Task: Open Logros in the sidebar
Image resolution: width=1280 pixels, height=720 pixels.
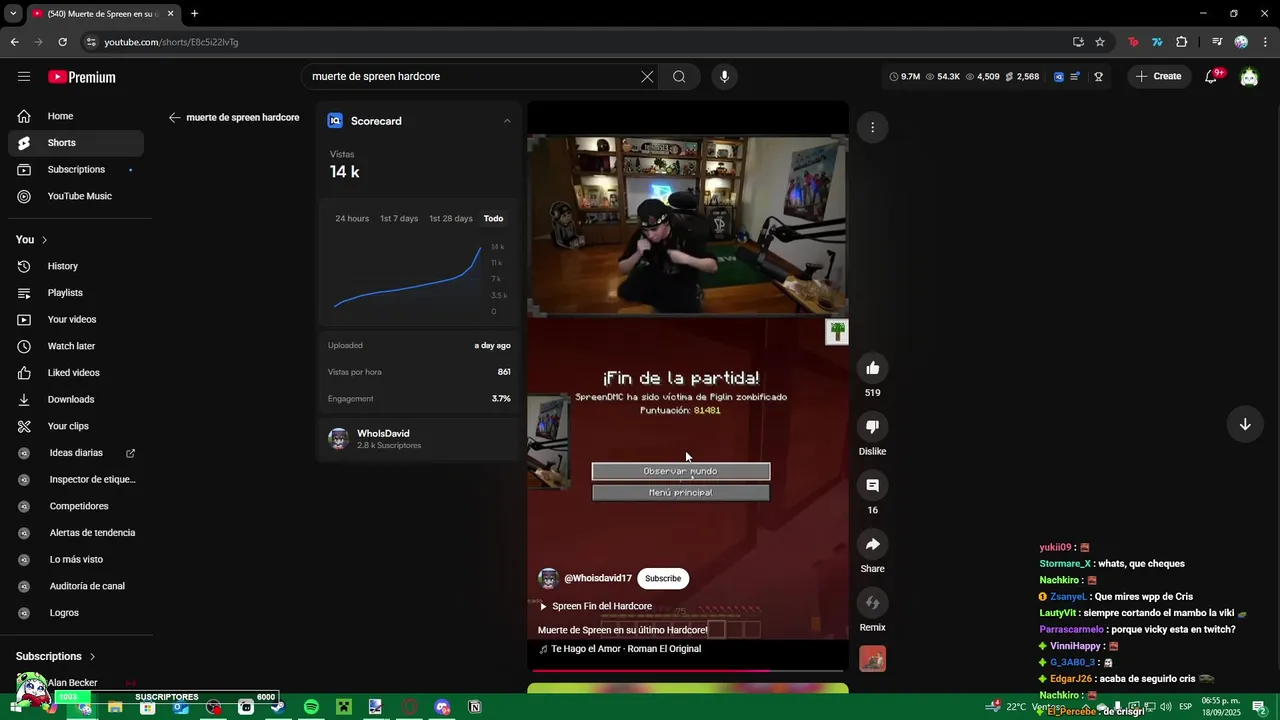Action: click(x=76, y=613)
